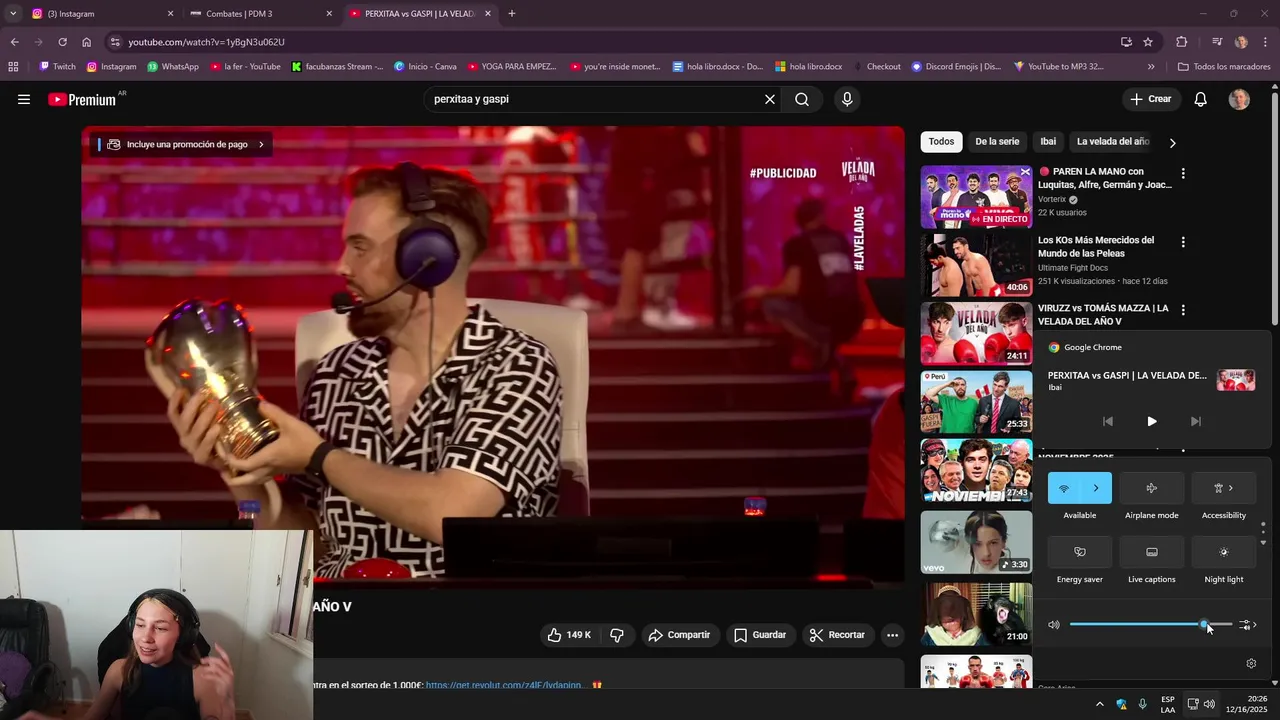Dislike the video with thumbs-down

617,635
